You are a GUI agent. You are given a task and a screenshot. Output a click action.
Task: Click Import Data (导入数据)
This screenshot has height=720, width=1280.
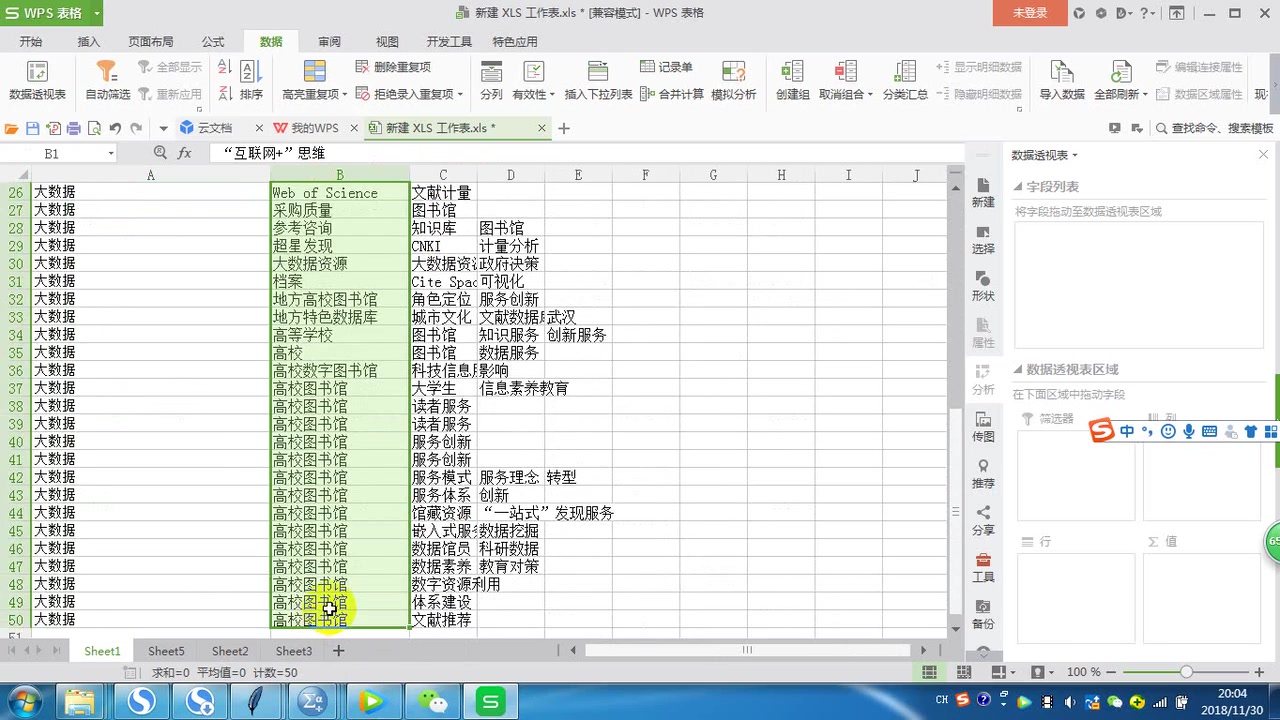1062,81
